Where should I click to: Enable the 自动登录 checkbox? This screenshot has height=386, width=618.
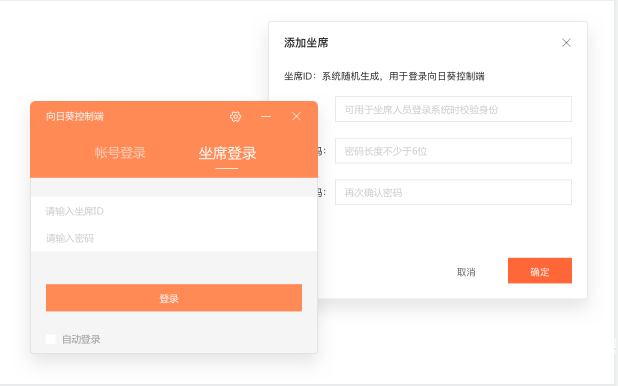click(x=51, y=339)
